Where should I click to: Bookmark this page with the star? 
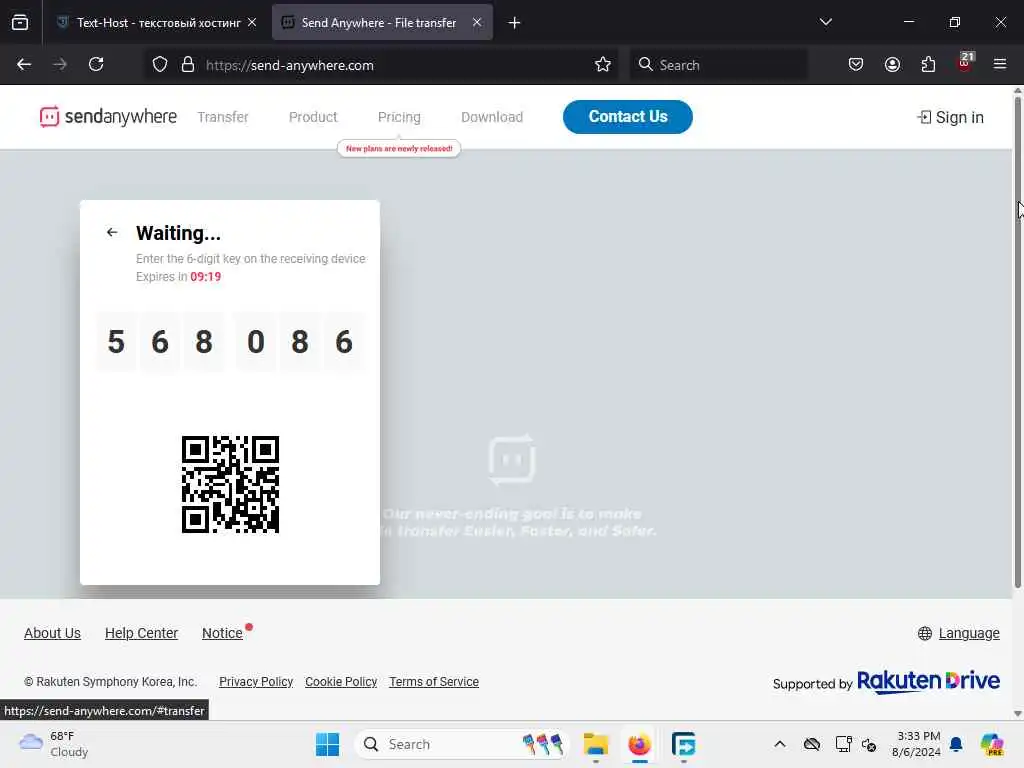(603, 65)
